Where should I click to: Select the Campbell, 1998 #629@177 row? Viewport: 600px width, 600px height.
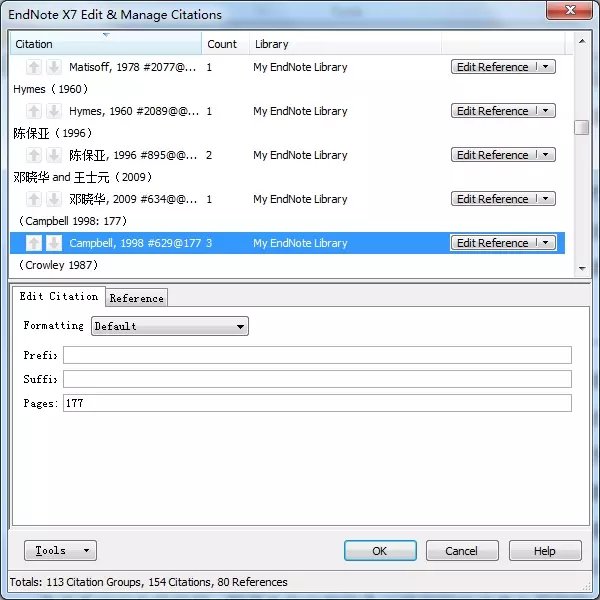click(x=287, y=243)
